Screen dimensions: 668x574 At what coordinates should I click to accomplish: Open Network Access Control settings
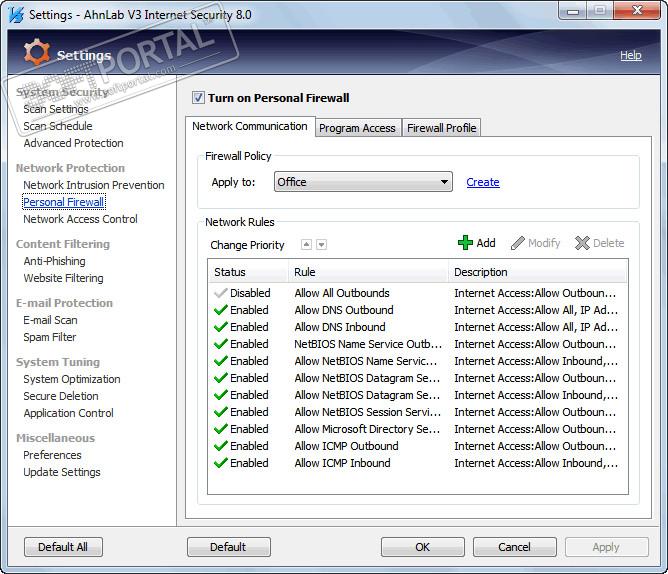(81, 219)
